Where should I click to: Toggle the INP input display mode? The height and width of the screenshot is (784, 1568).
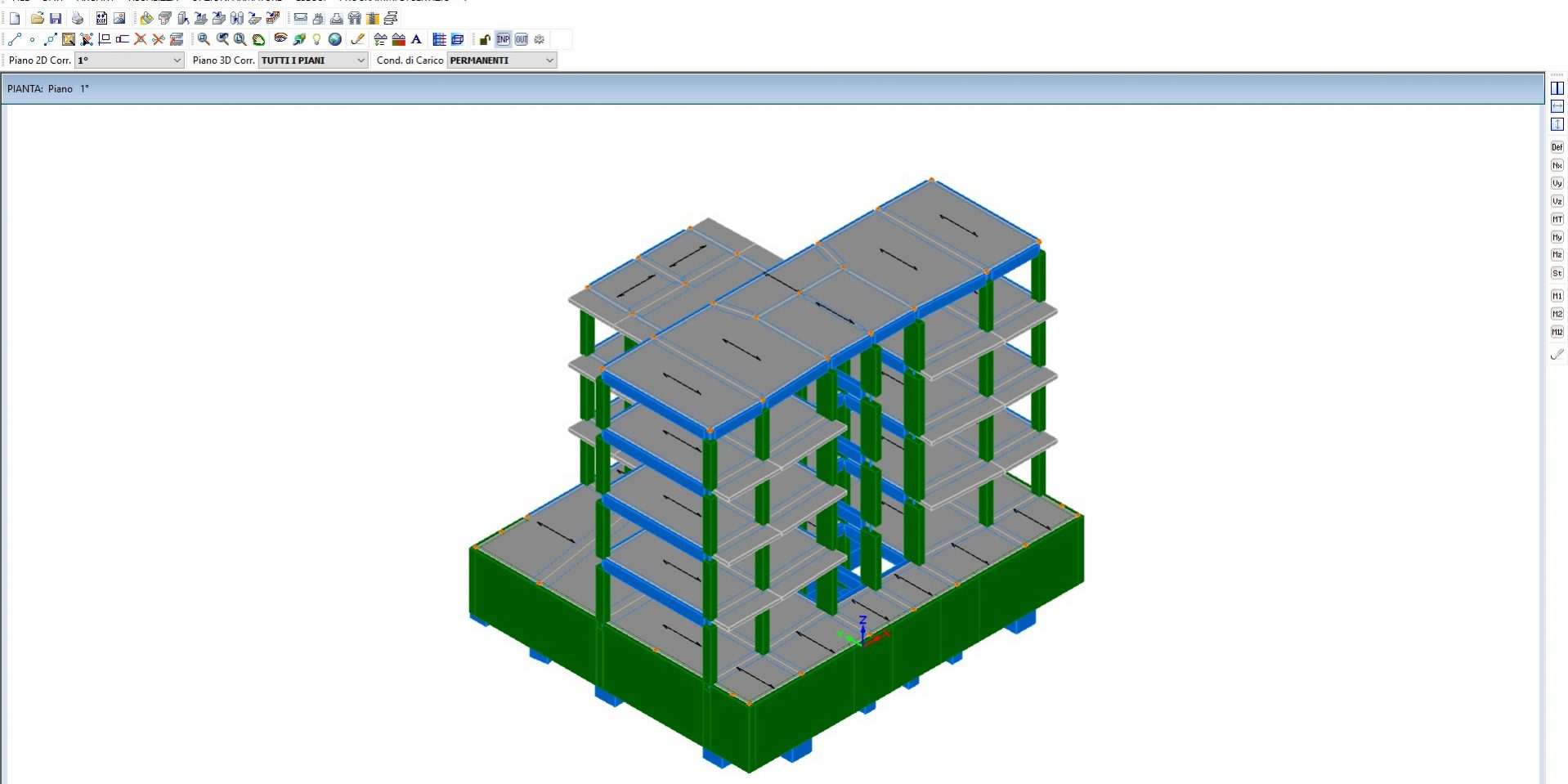pos(503,38)
